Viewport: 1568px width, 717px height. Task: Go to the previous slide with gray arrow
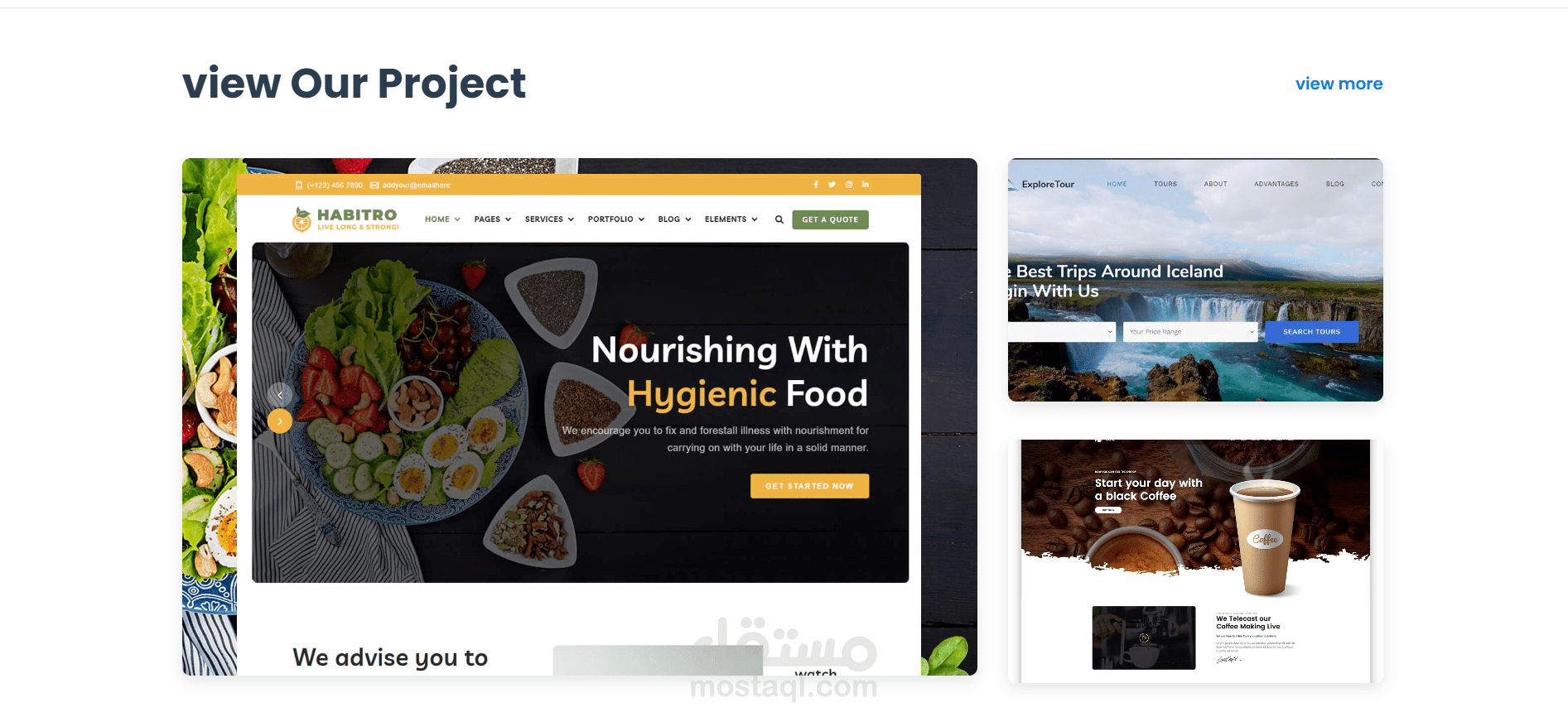click(280, 395)
